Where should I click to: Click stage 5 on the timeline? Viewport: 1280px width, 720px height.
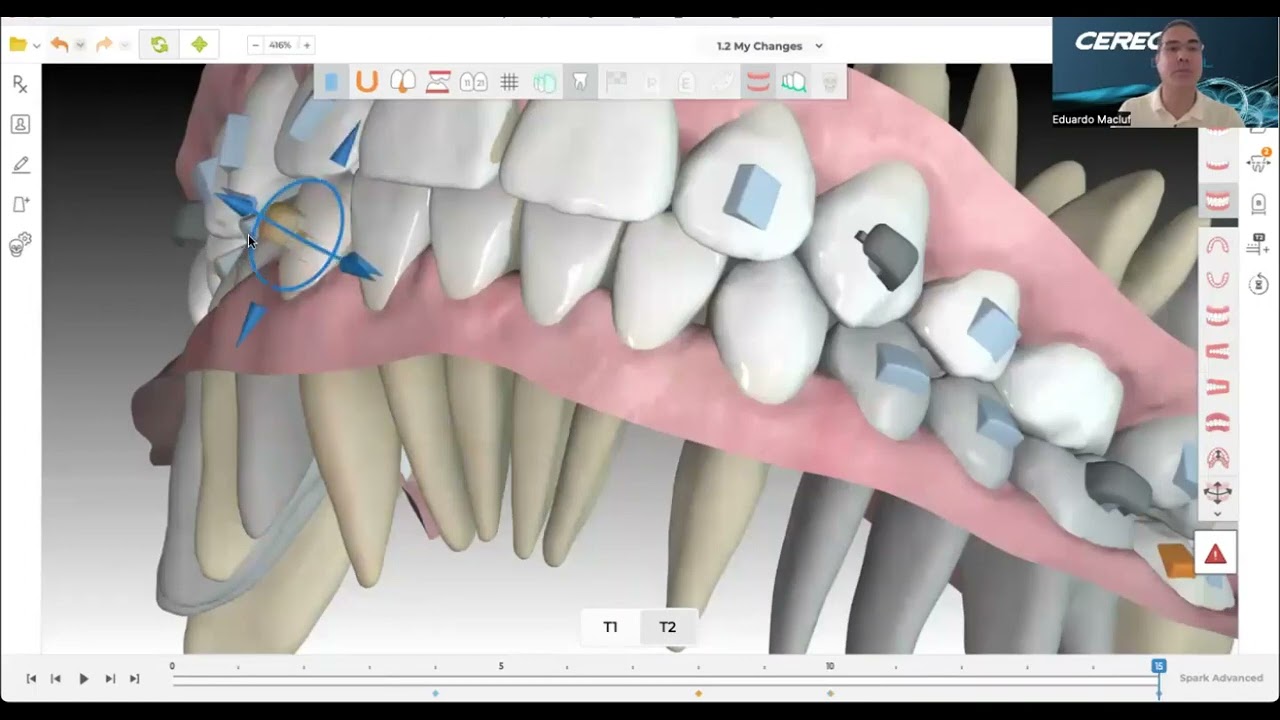click(x=501, y=666)
